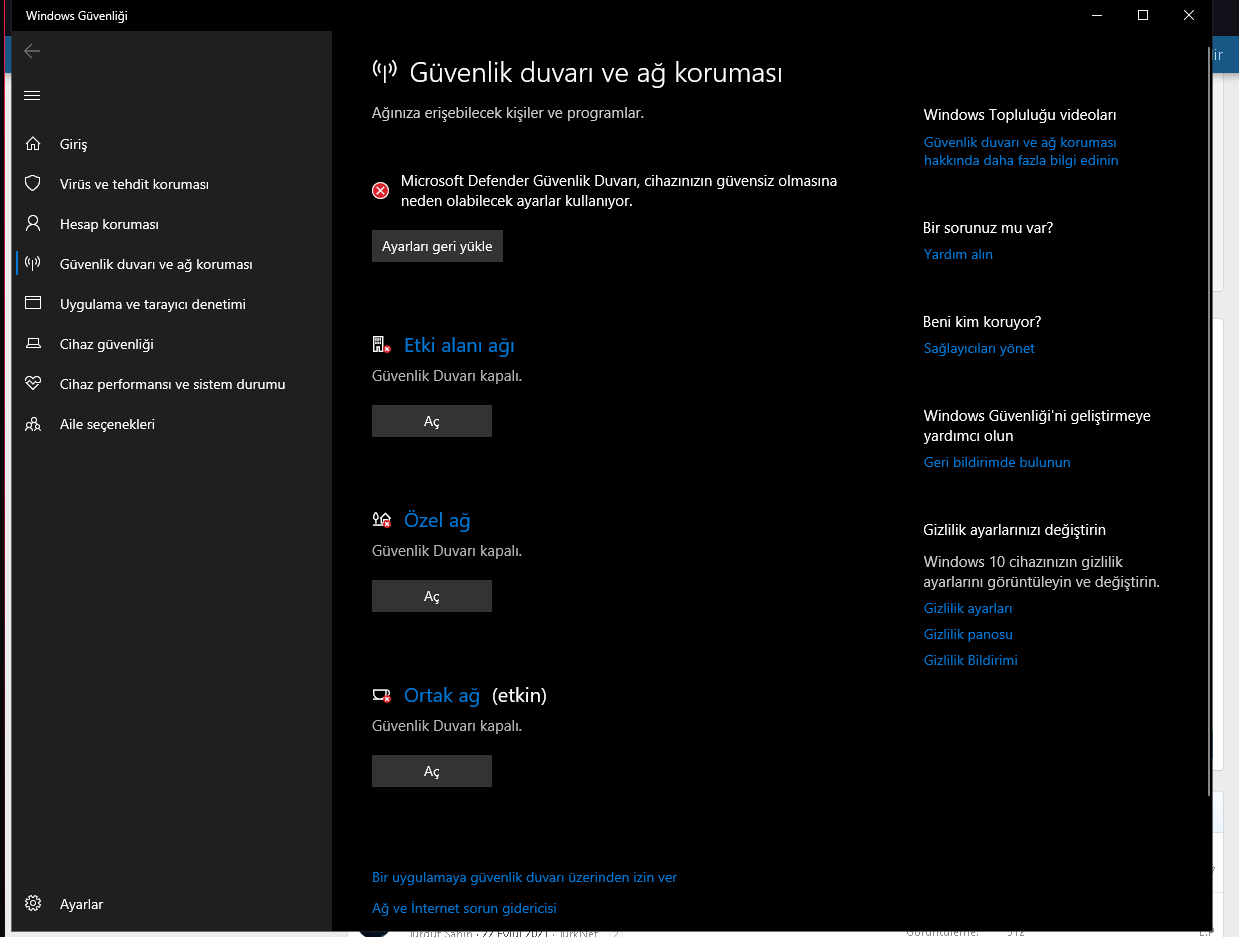
Task: Click the Yardım alın link
Action: click(x=958, y=254)
